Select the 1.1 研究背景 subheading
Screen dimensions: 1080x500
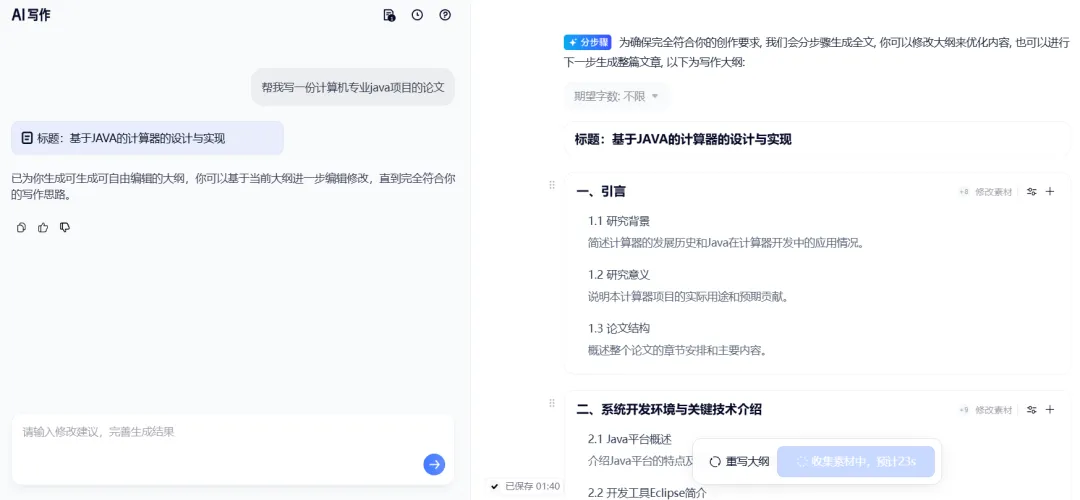click(619, 221)
